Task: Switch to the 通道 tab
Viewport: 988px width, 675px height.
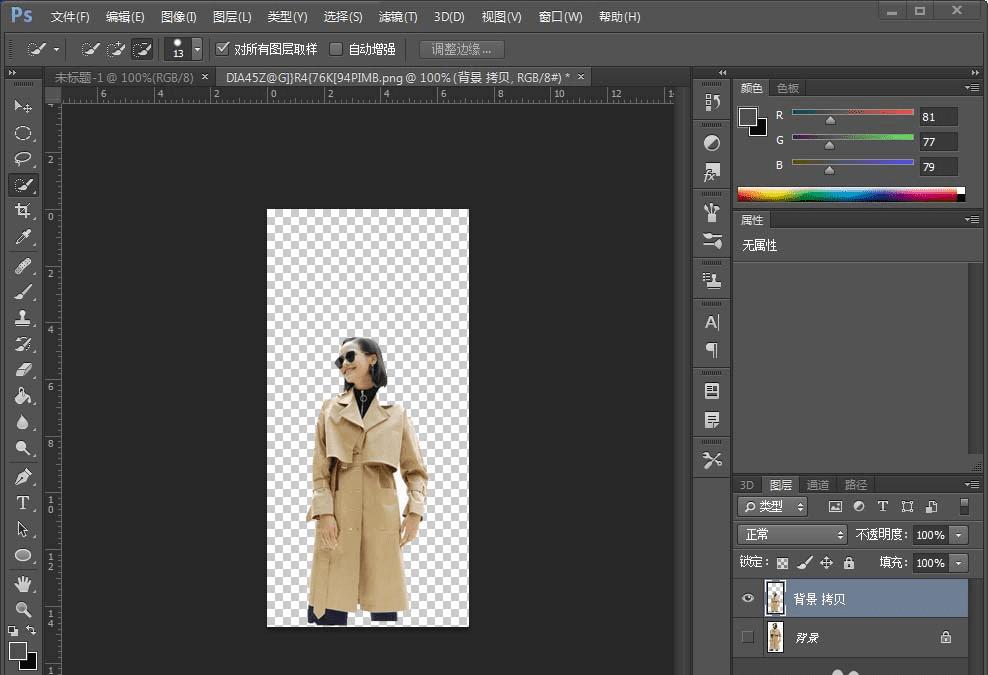Action: [818, 485]
